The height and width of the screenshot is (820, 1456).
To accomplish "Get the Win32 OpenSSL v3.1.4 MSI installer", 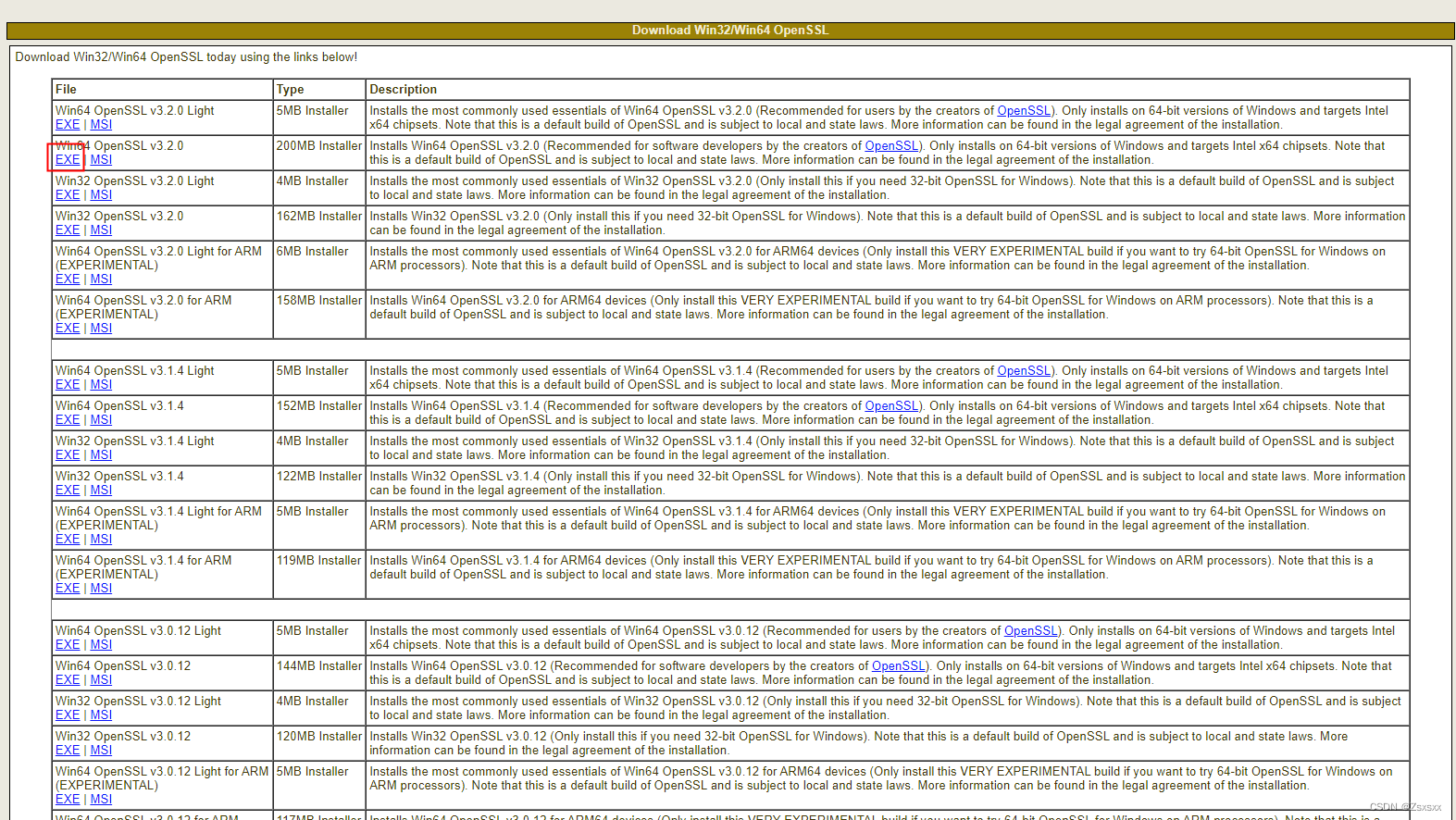I will pos(101,491).
